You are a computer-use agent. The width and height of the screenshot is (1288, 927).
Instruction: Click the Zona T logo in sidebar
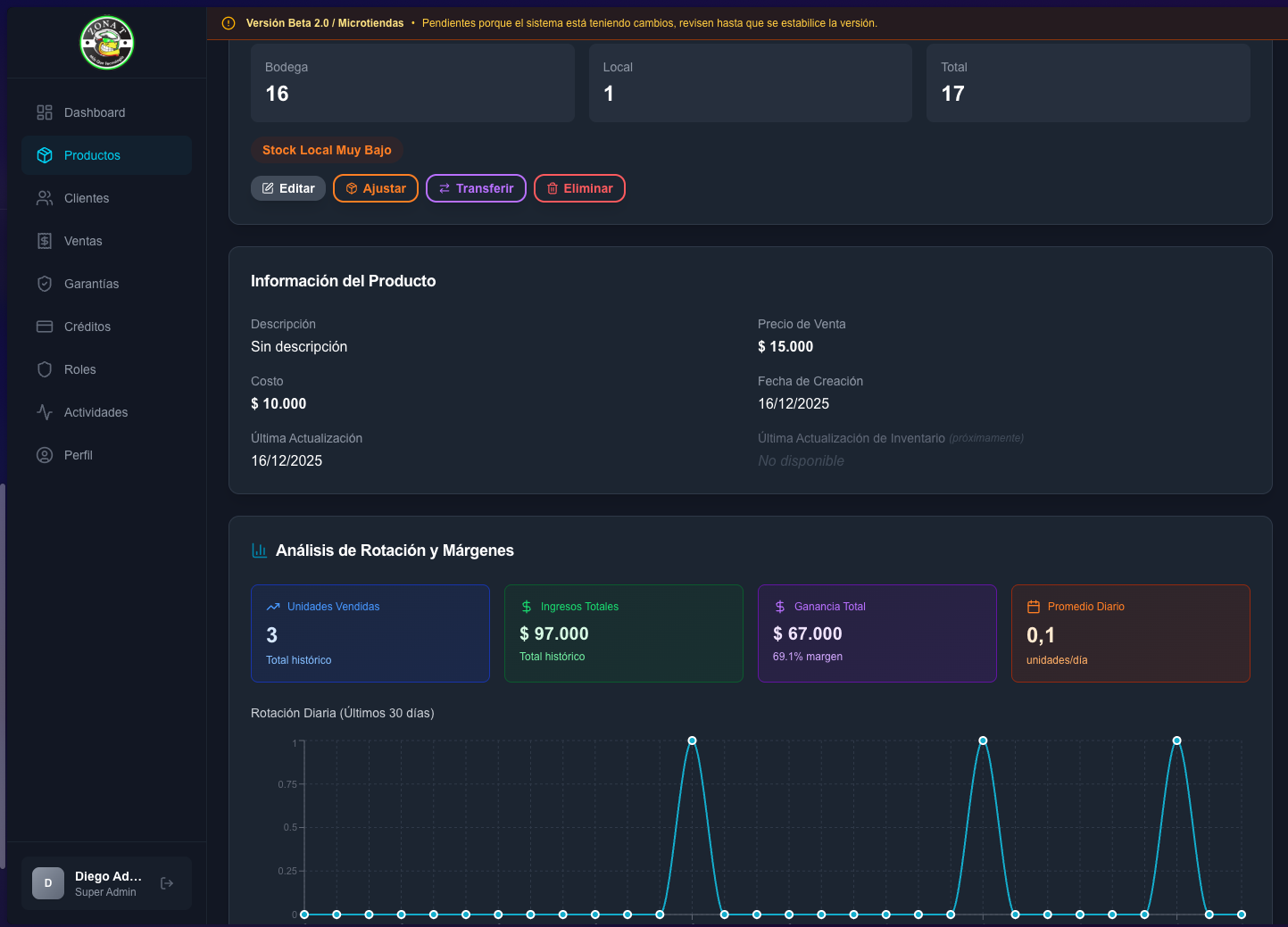[107, 43]
